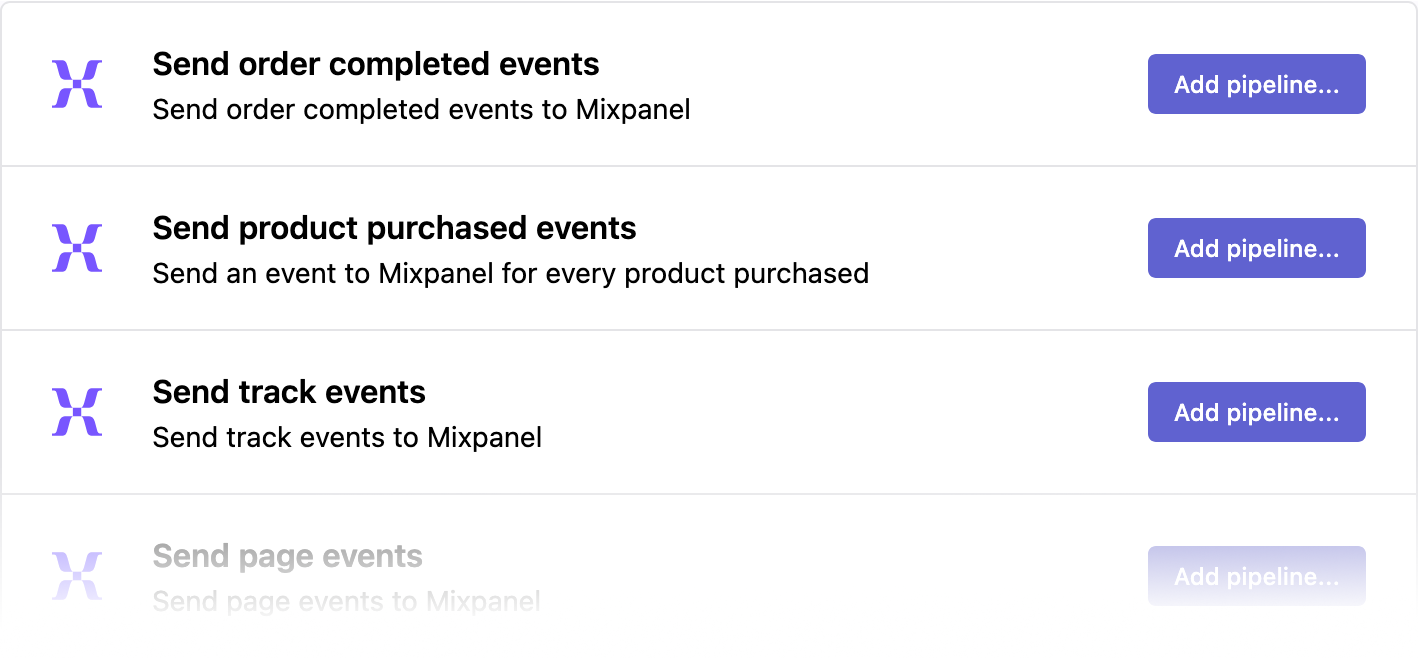Click Add pipeline for Send product purchased events
The image size is (1418, 658).
tap(1256, 248)
